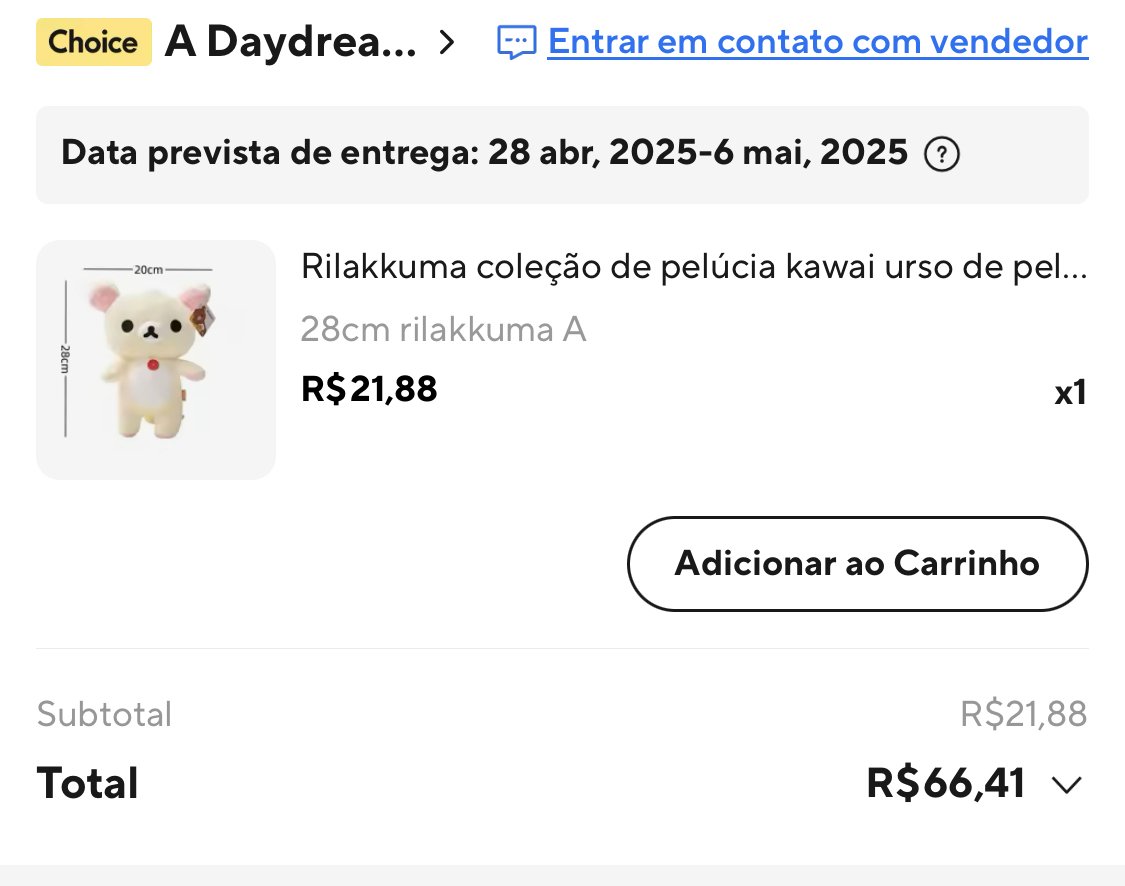This screenshot has height=886, width=1125.
Task: Open the Rilakkuma plush product thumbnail
Action: tap(156, 360)
